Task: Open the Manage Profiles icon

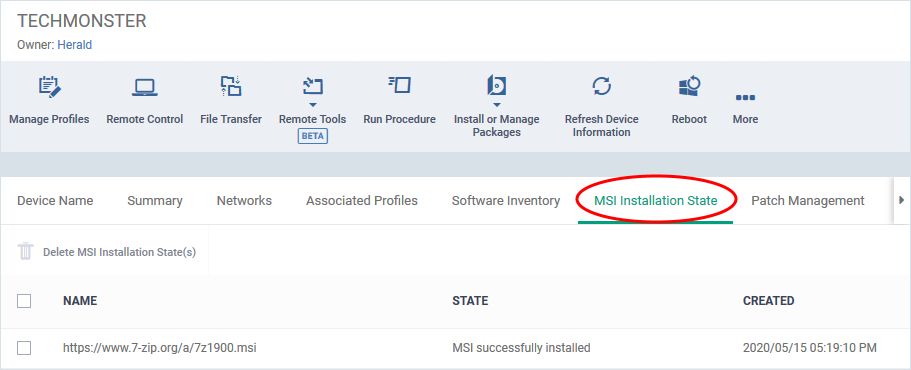Action: (49, 87)
